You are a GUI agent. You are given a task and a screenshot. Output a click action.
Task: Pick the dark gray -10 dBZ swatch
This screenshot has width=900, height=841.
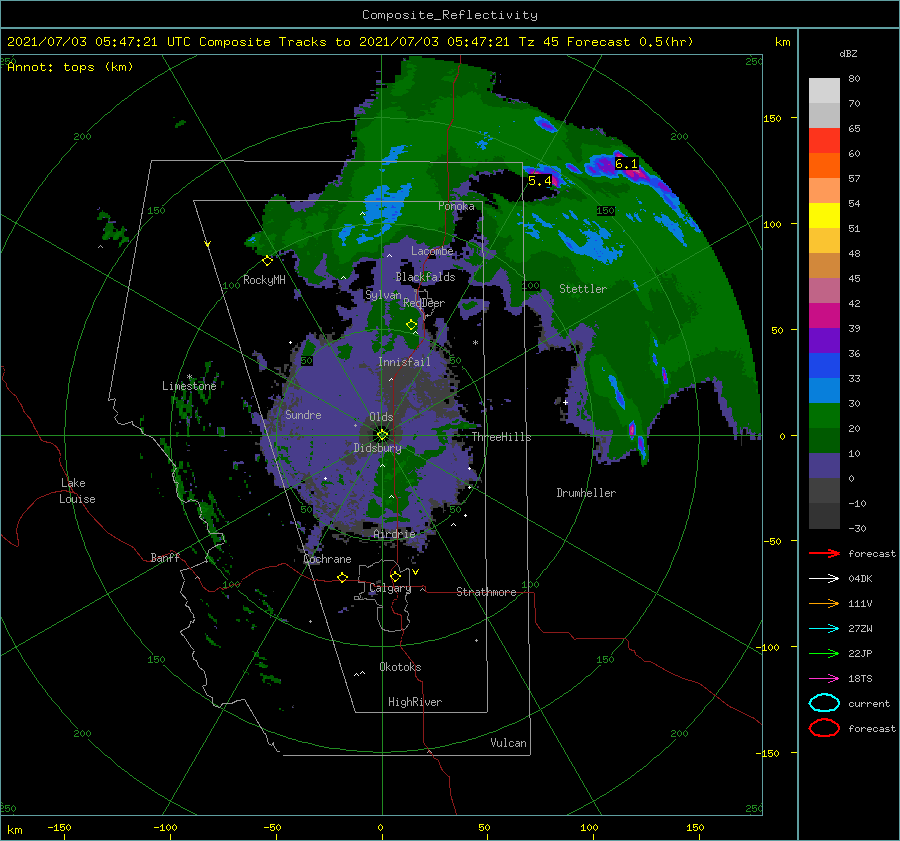(824, 516)
